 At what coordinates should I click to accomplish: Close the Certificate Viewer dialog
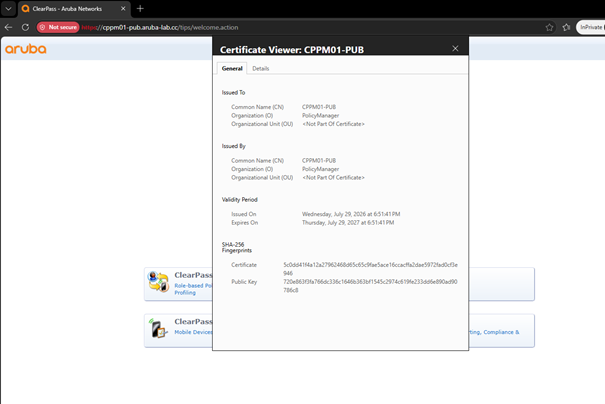point(455,48)
